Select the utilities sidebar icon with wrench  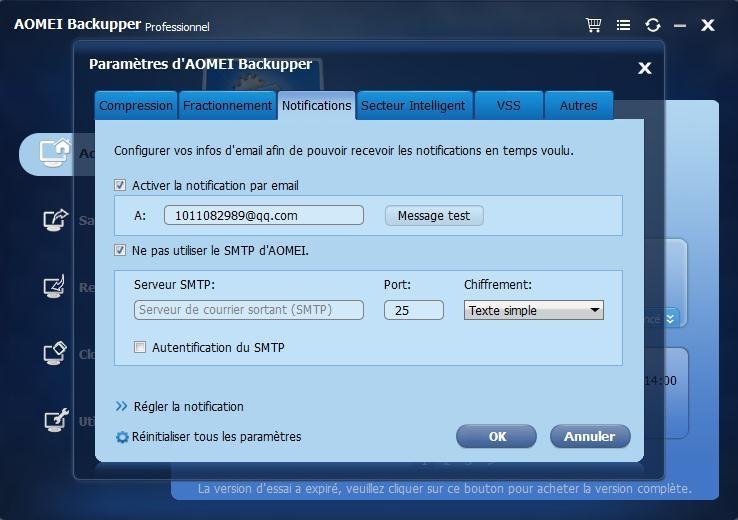click(56, 420)
